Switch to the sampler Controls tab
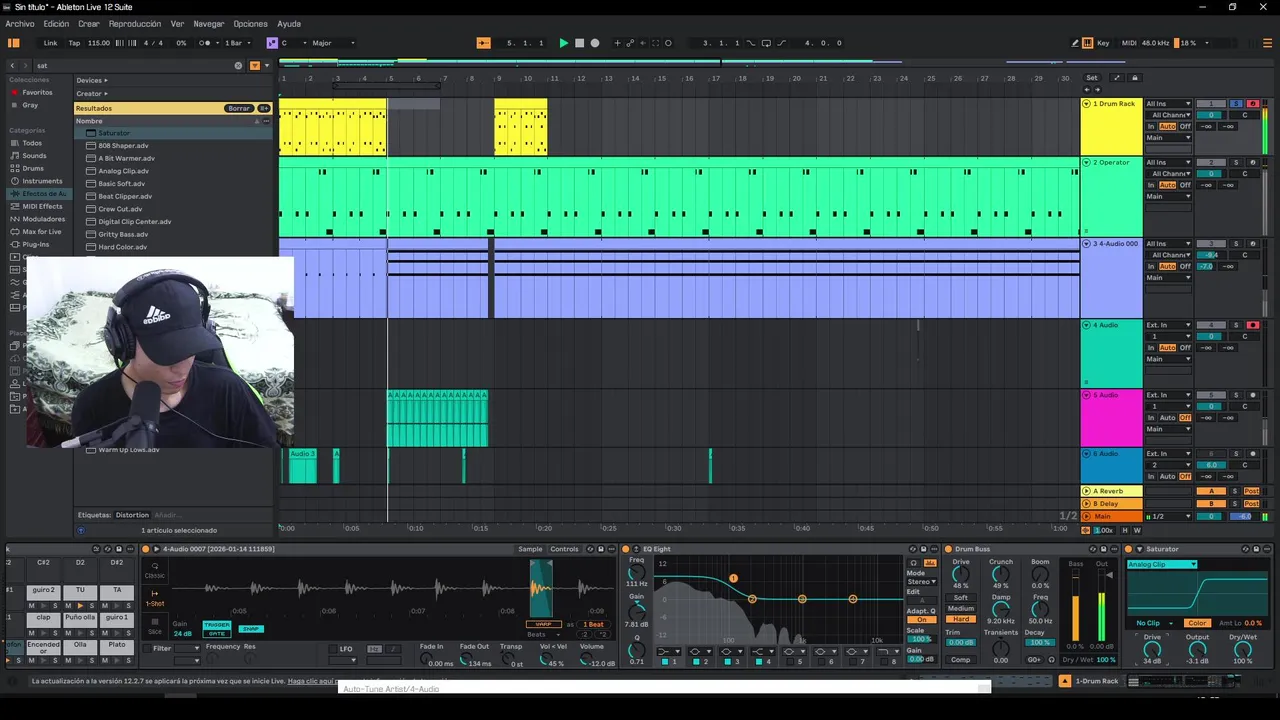 [x=564, y=549]
